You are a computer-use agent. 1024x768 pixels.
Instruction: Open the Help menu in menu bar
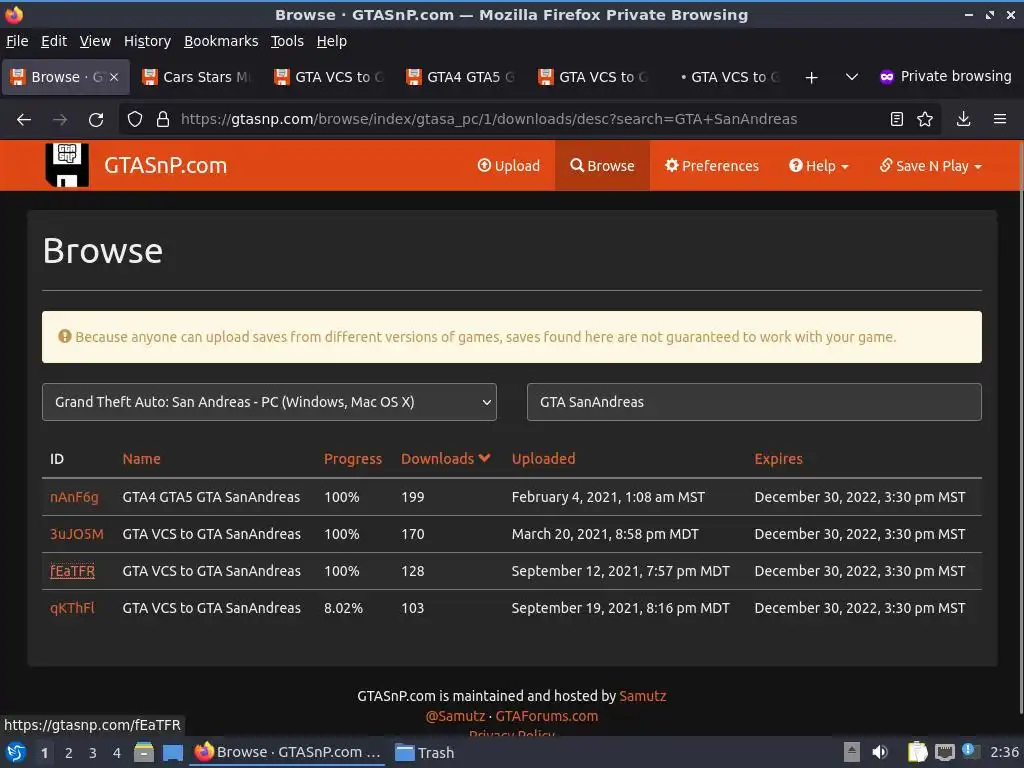coord(332,41)
